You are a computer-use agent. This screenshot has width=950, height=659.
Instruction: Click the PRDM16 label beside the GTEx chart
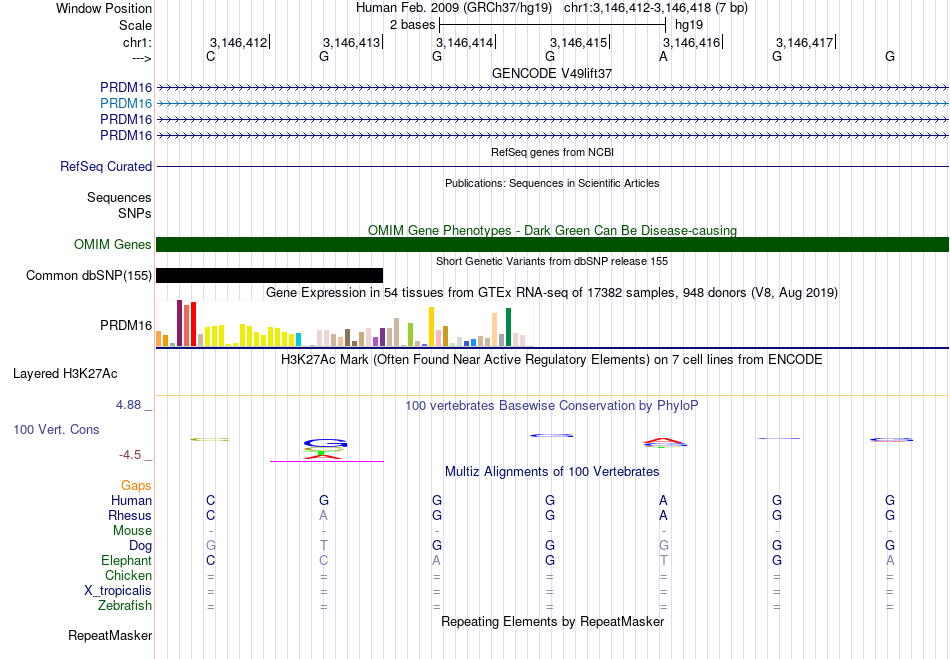[126, 326]
